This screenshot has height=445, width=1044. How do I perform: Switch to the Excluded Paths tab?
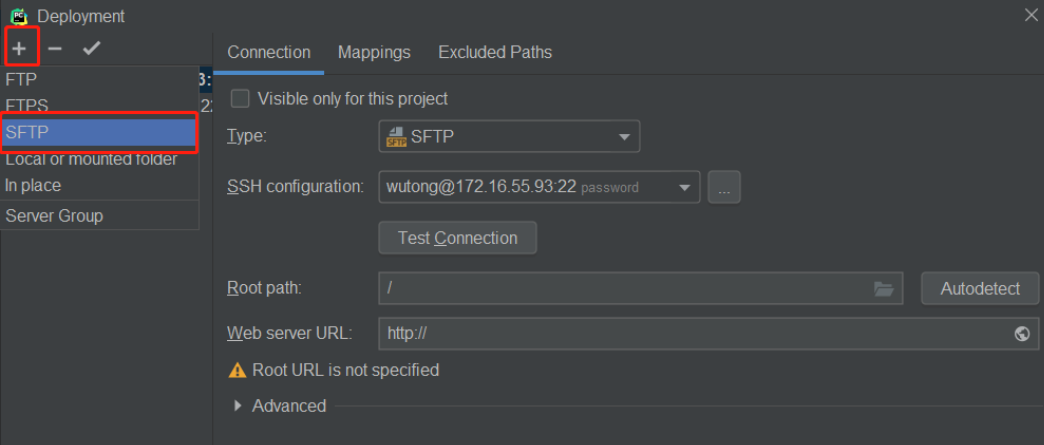495,52
